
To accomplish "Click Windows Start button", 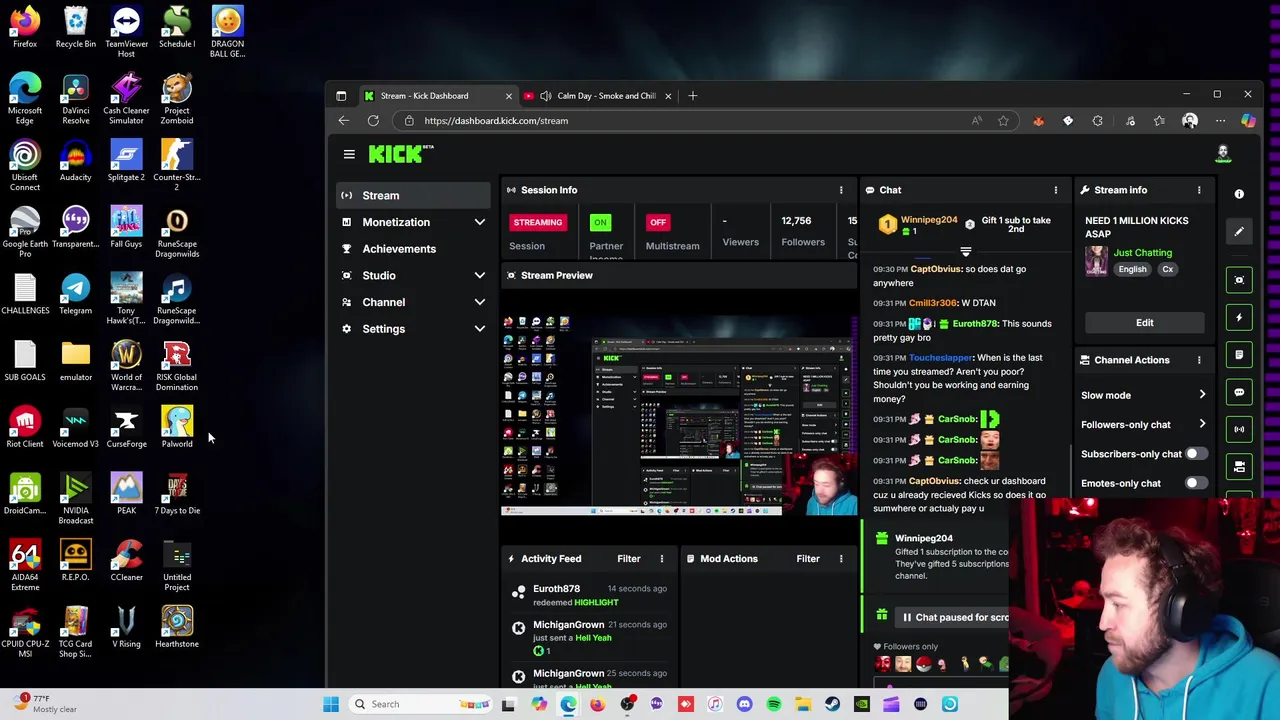I will pyautogui.click(x=331, y=704).
